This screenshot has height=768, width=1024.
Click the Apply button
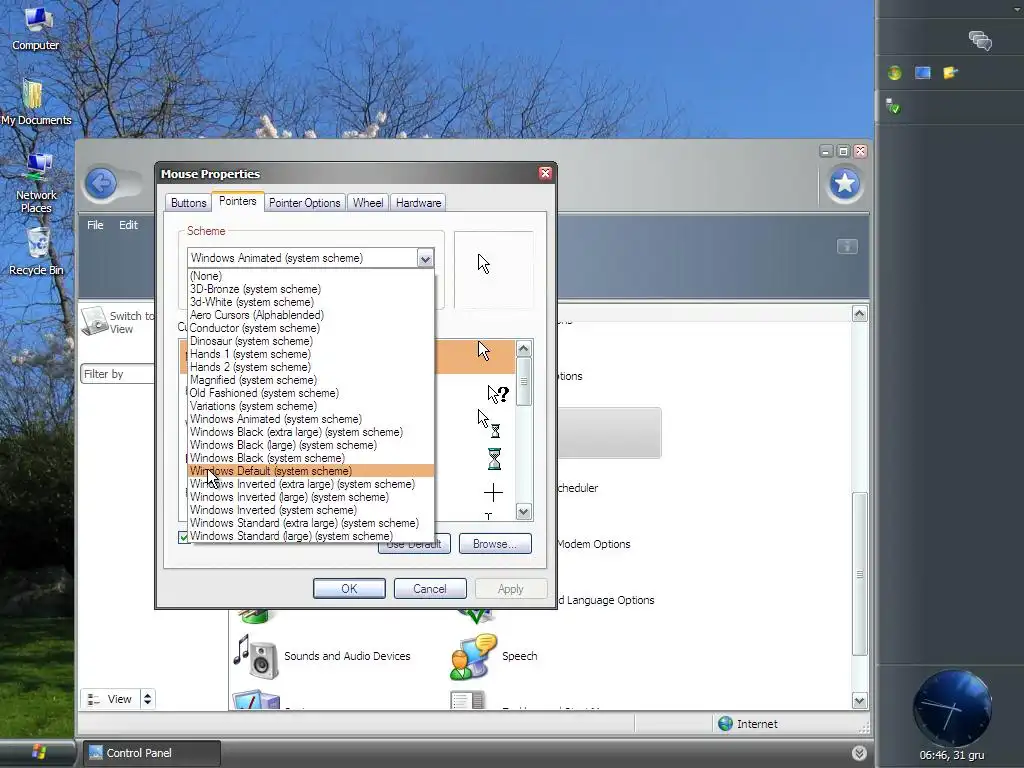tap(511, 588)
